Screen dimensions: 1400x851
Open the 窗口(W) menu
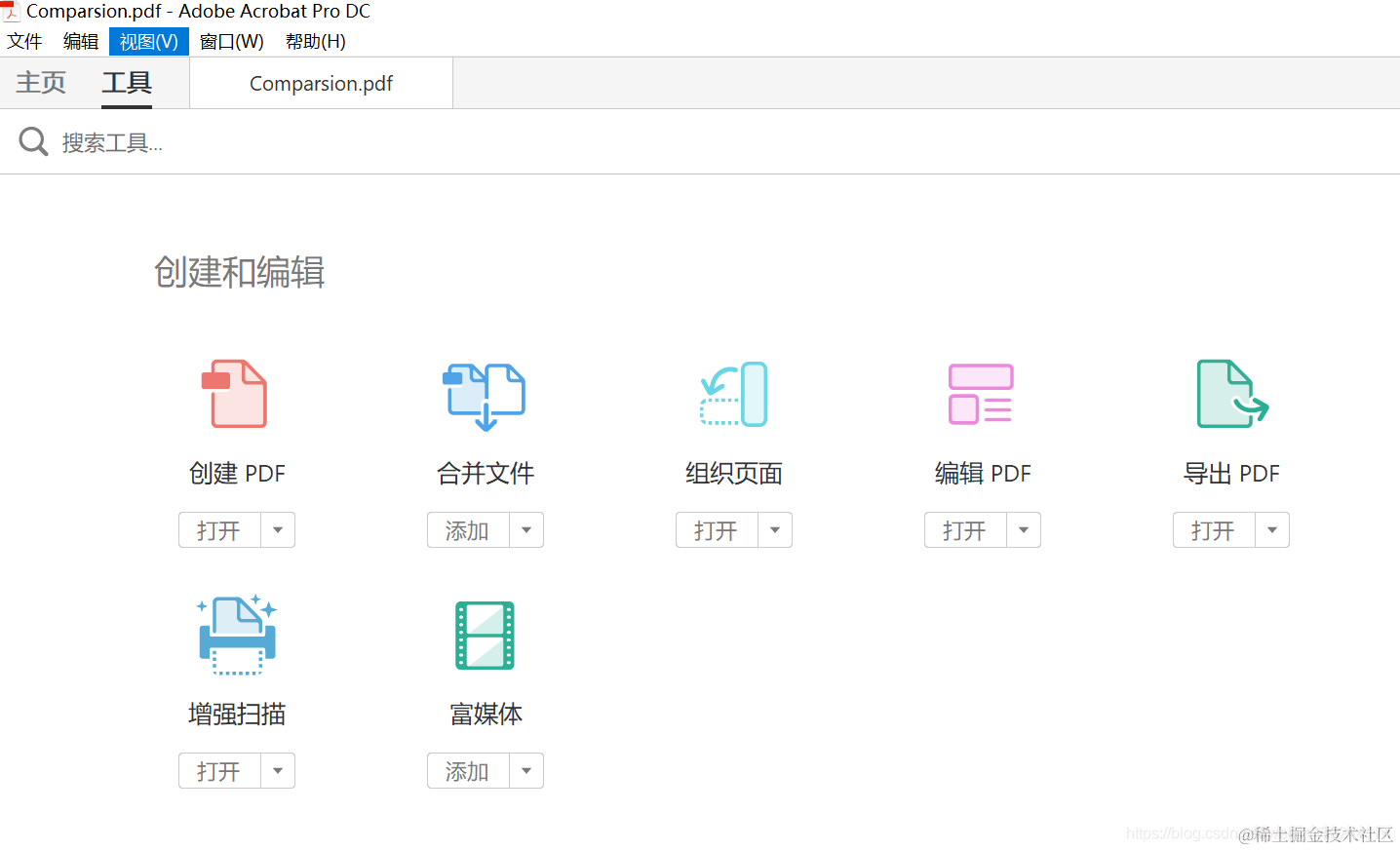[231, 41]
